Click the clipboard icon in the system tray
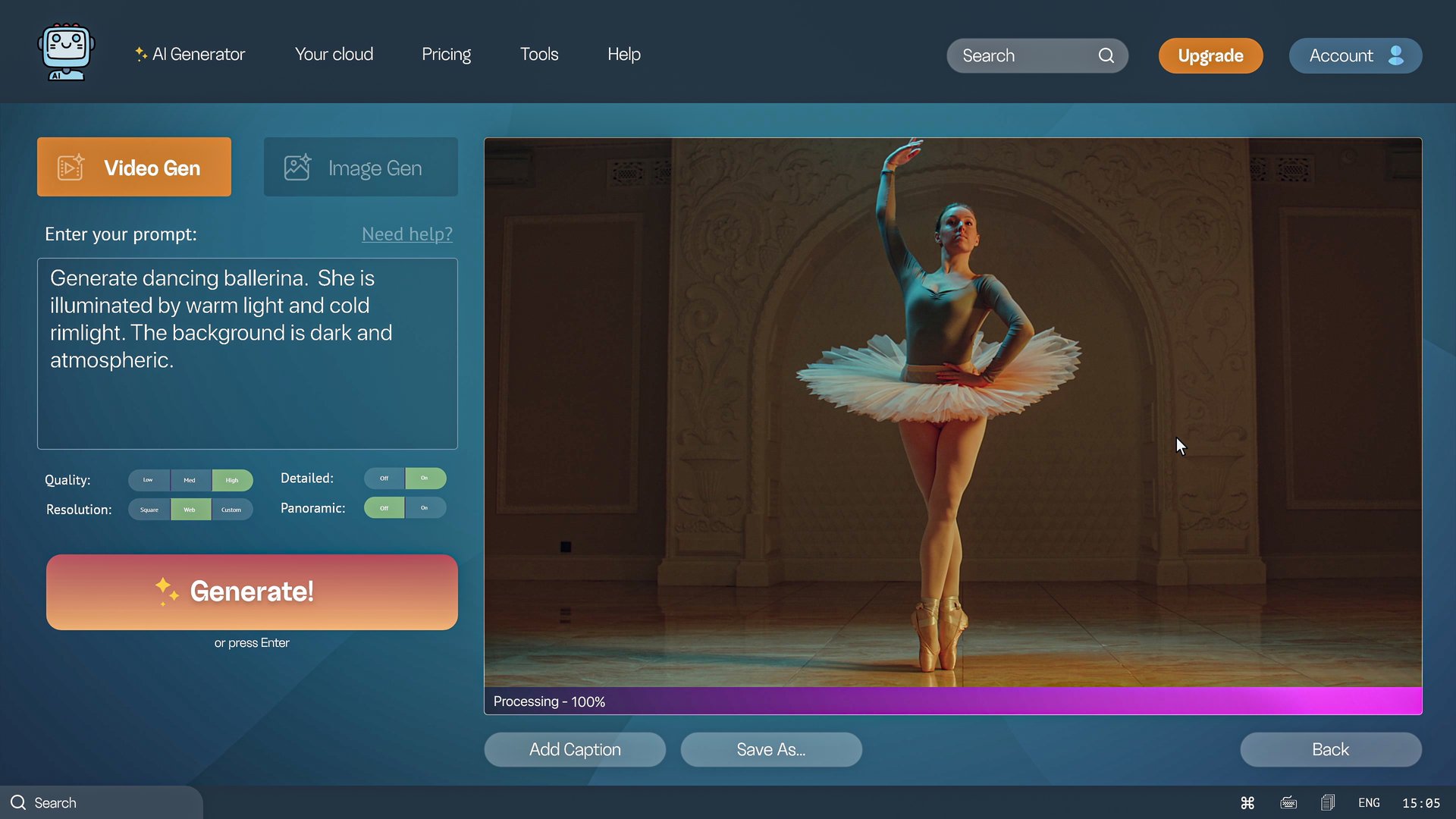The width and height of the screenshot is (1456, 819). pyautogui.click(x=1328, y=802)
